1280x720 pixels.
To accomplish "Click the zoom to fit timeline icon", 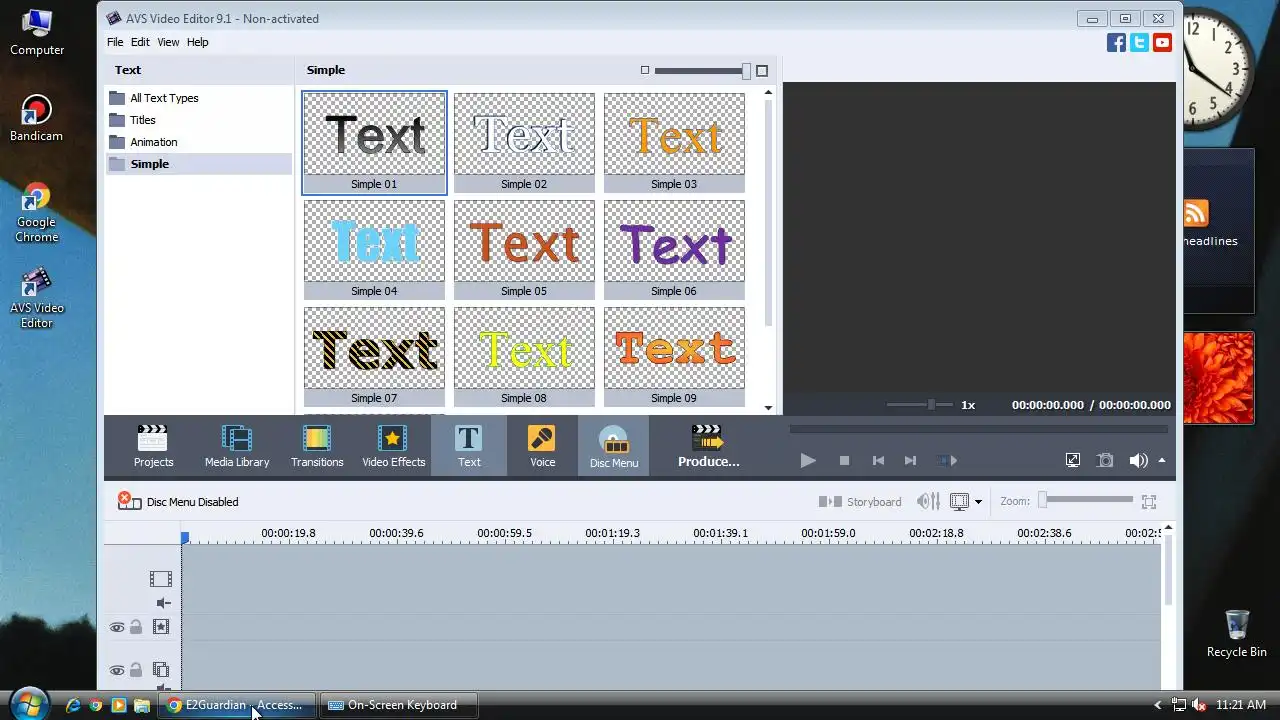I will (x=1149, y=501).
